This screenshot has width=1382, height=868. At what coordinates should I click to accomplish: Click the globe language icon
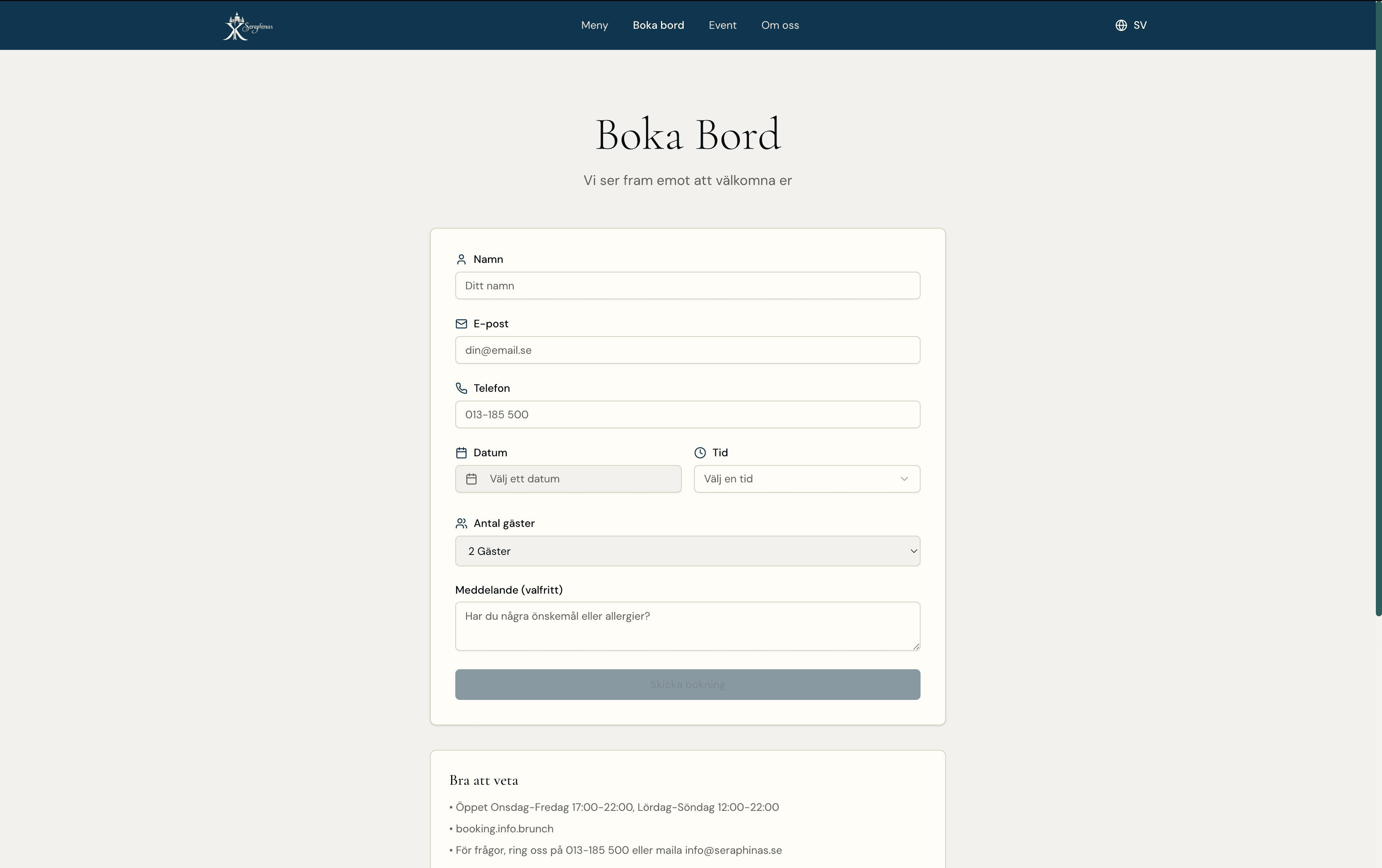1121,25
